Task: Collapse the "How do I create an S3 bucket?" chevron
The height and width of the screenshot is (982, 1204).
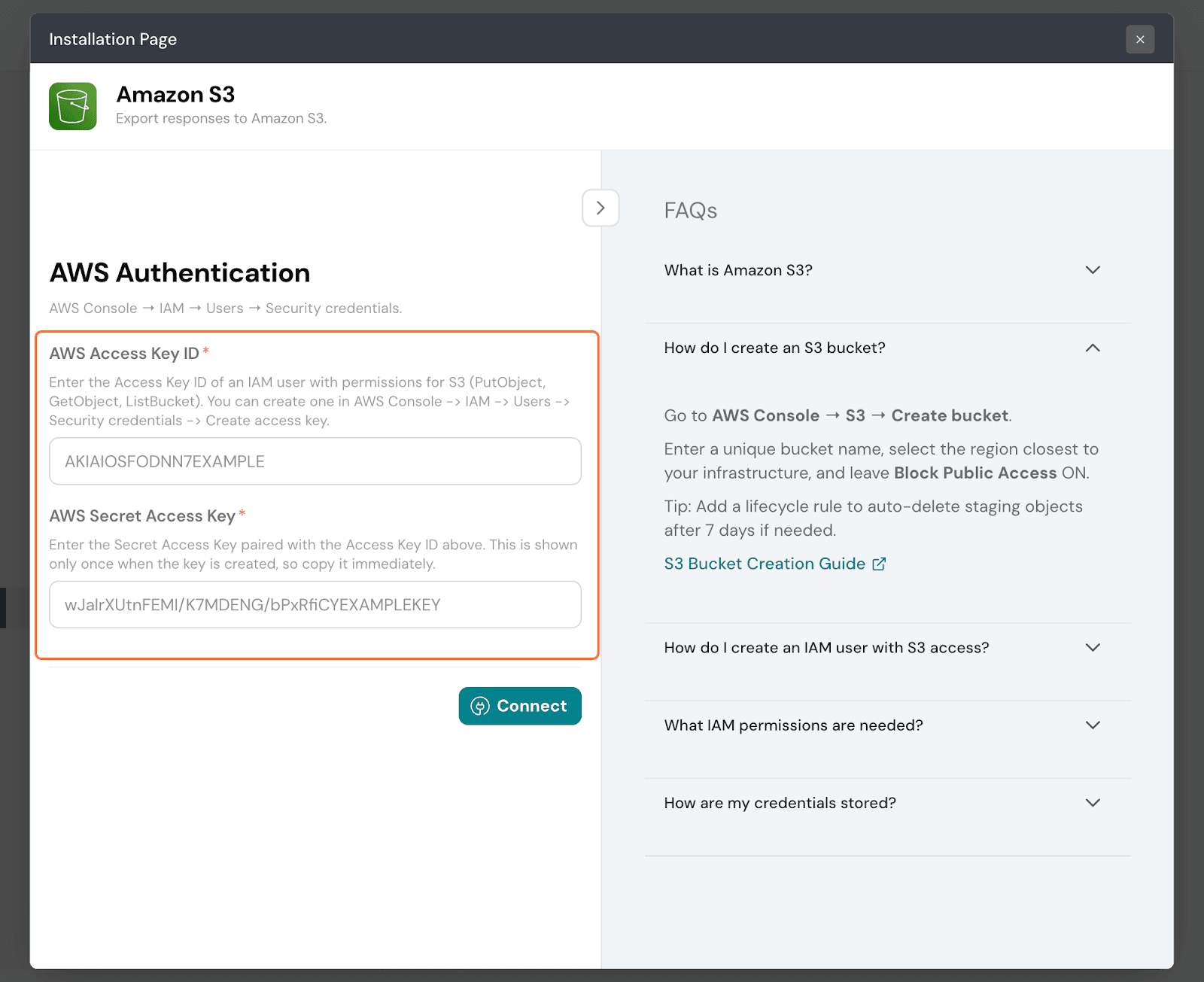Action: pos(1093,348)
